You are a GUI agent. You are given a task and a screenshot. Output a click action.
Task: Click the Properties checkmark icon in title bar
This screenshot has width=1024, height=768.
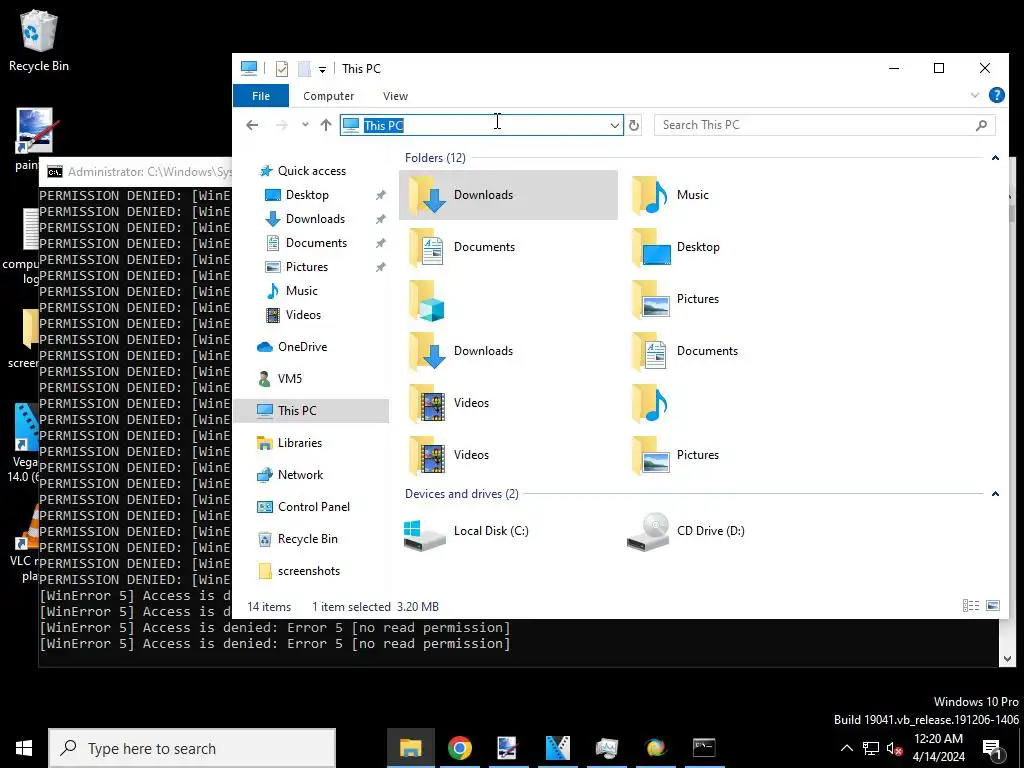coord(281,69)
